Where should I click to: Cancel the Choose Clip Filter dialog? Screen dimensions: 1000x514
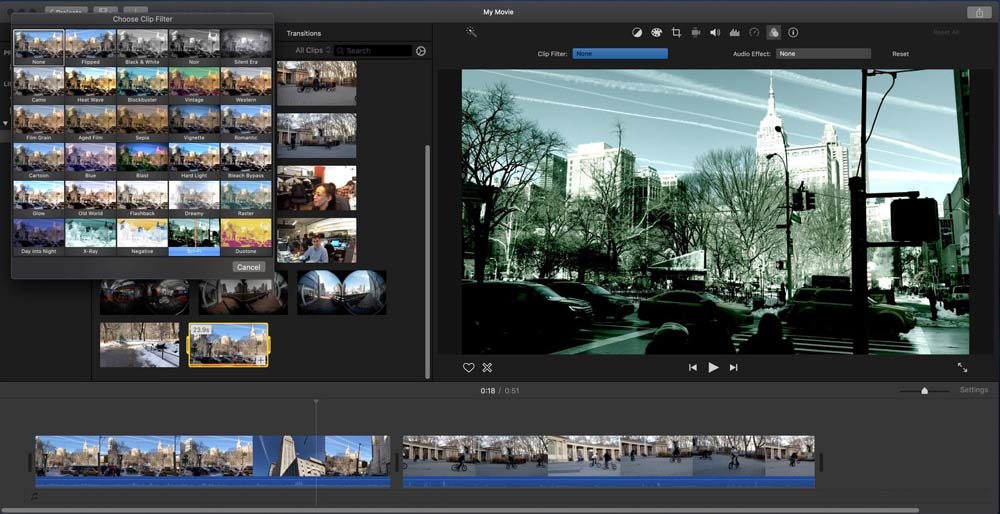pyautogui.click(x=249, y=267)
